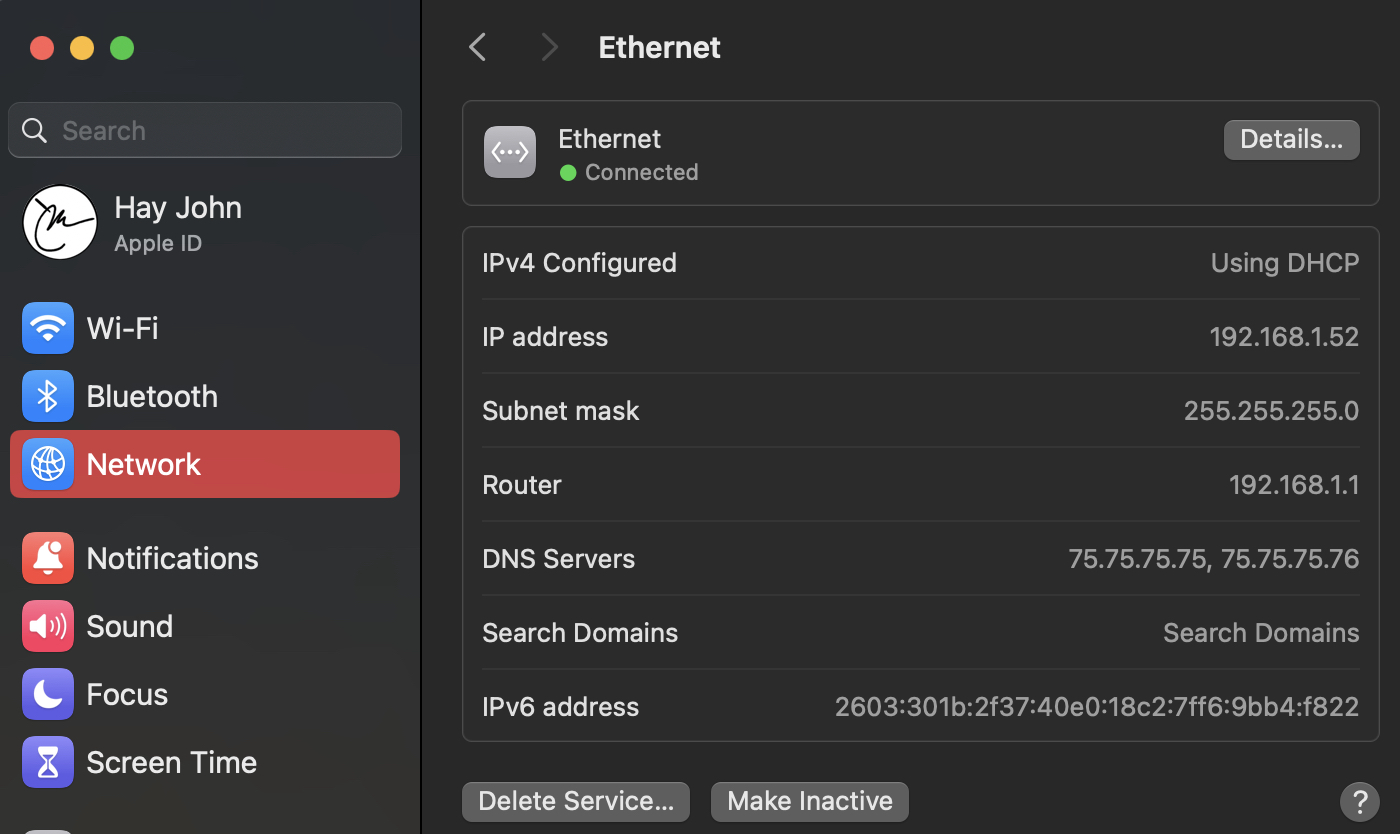Open the help question mark button
The height and width of the screenshot is (834, 1400).
click(1359, 801)
